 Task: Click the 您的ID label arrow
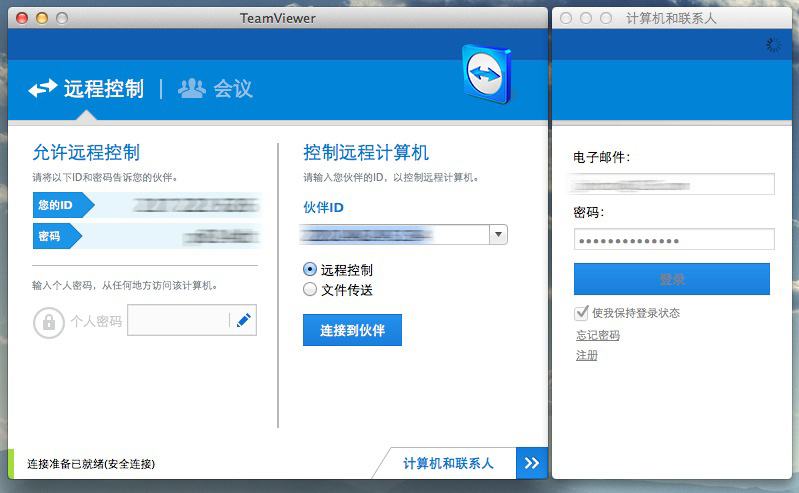click(63, 205)
